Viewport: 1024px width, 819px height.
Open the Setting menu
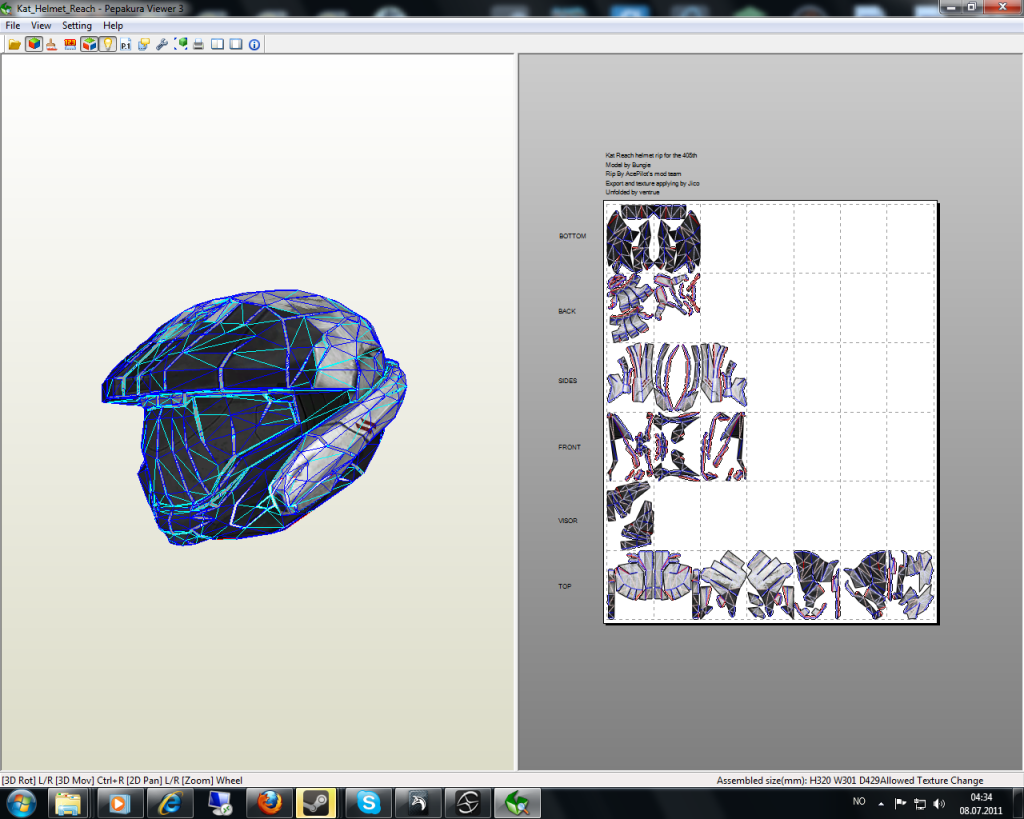coord(76,25)
